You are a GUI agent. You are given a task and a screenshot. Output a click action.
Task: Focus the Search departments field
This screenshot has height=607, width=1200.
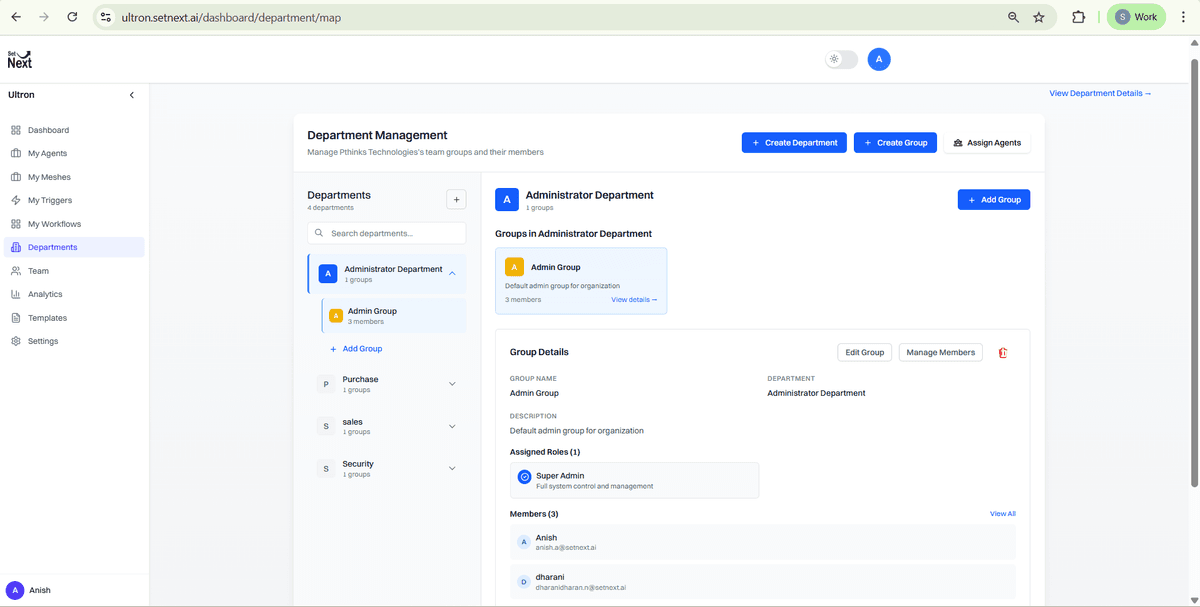[x=387, y=233]
